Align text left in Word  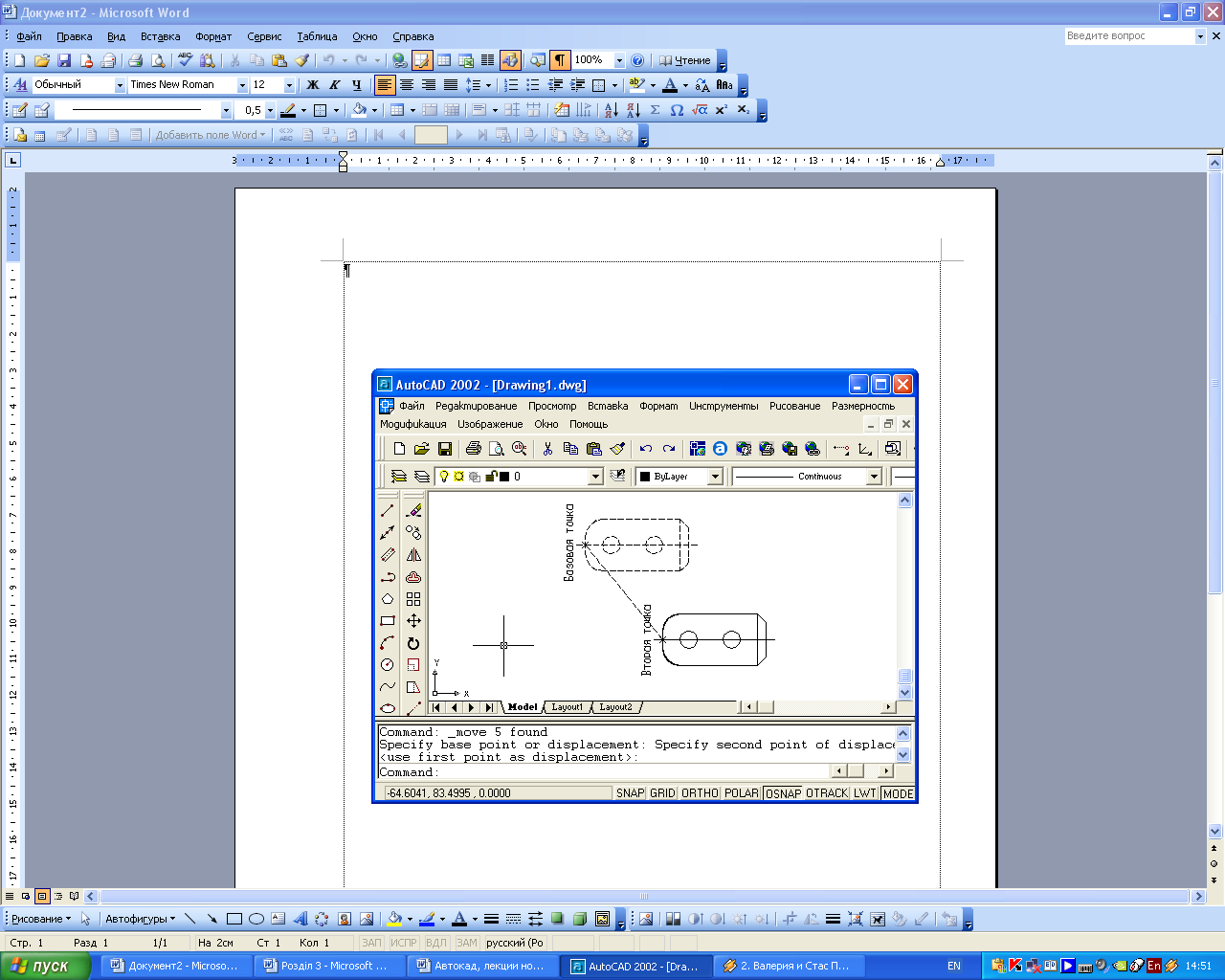385,85
